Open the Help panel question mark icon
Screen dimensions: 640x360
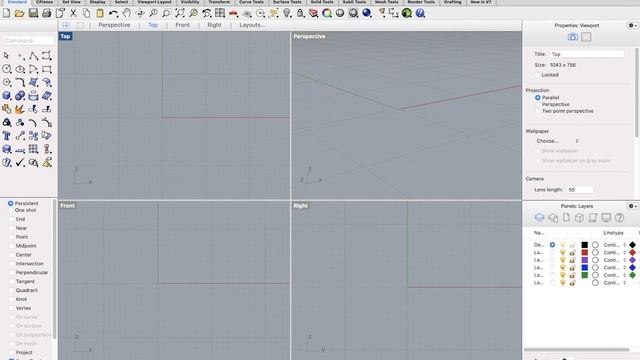[x=619, y=218]
